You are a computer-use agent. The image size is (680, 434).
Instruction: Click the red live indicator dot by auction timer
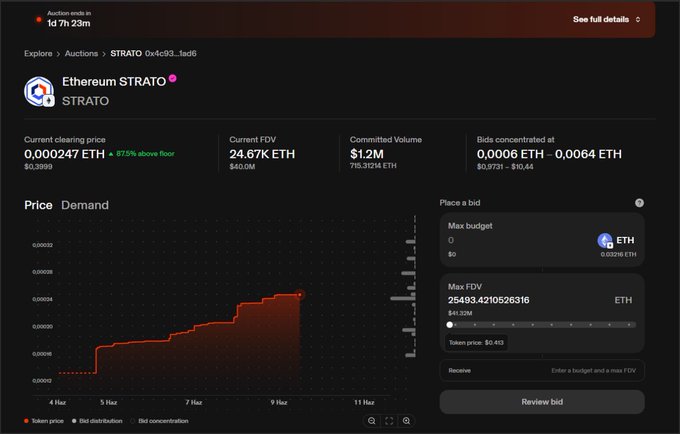click(39, 20)
